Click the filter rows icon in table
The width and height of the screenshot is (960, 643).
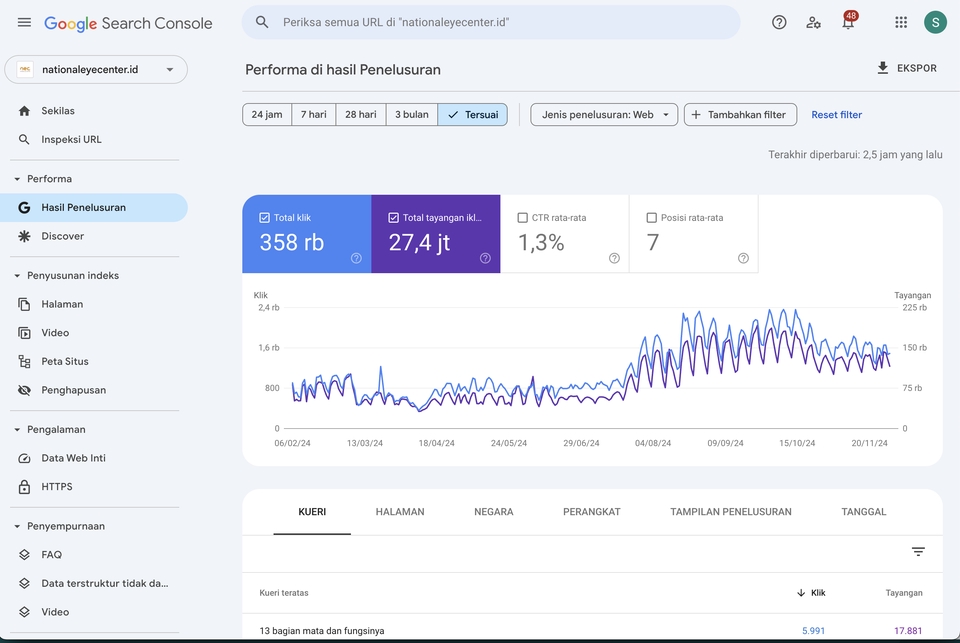(918, 552)
